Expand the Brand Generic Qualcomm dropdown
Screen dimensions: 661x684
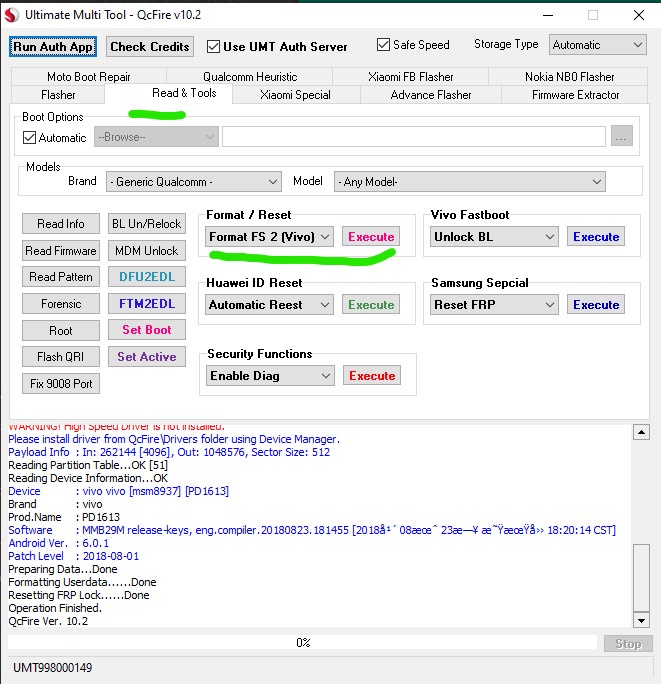[x=194, y=181]
